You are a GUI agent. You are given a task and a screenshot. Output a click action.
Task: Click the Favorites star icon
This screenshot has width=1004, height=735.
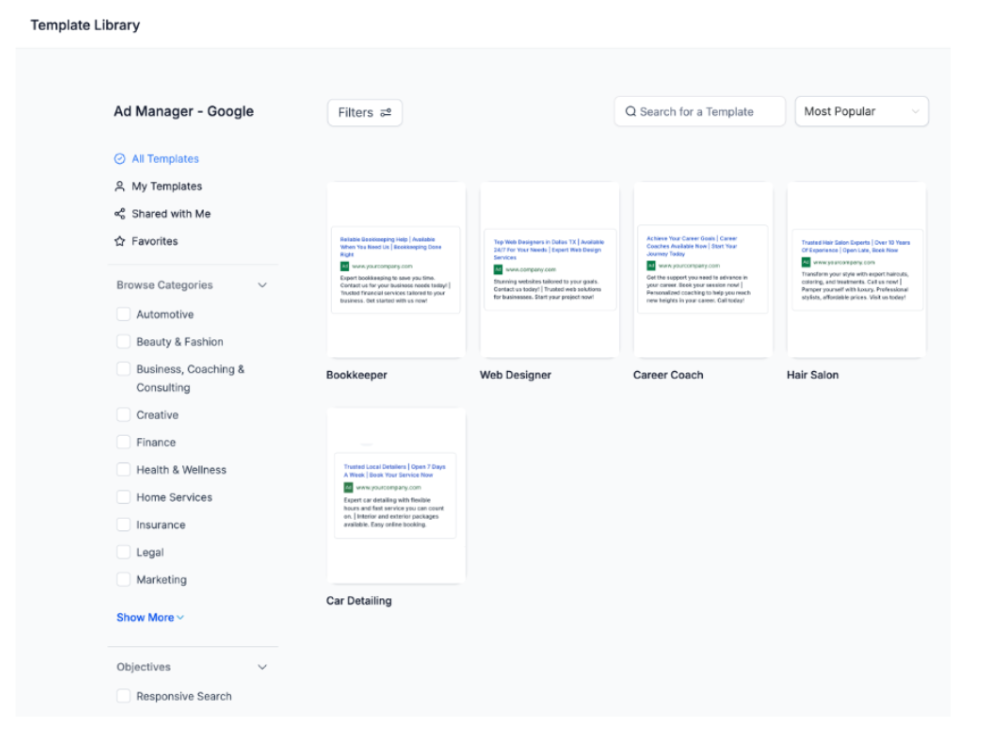tap(120, 241)
